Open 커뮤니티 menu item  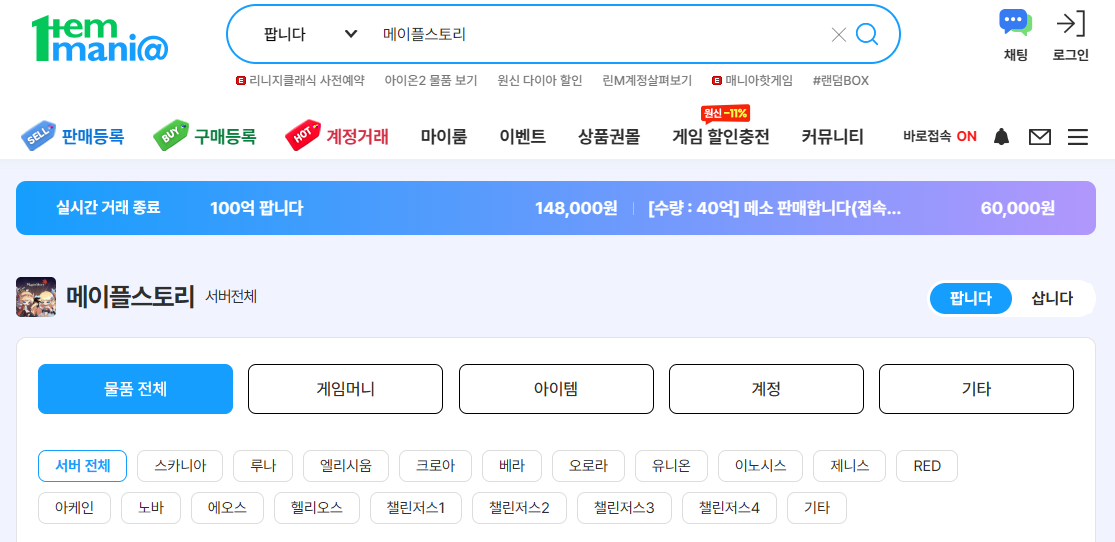833,137
